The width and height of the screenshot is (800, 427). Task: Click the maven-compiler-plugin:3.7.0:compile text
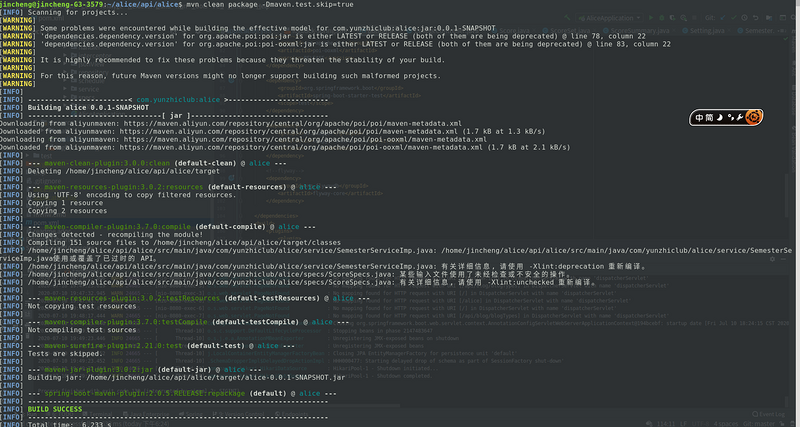coord(117,227)
